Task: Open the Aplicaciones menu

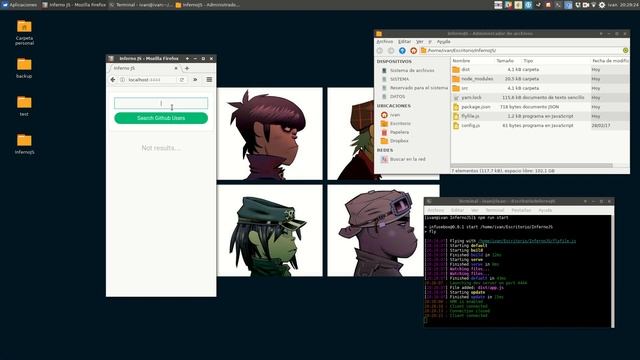Action: point(19,5)
